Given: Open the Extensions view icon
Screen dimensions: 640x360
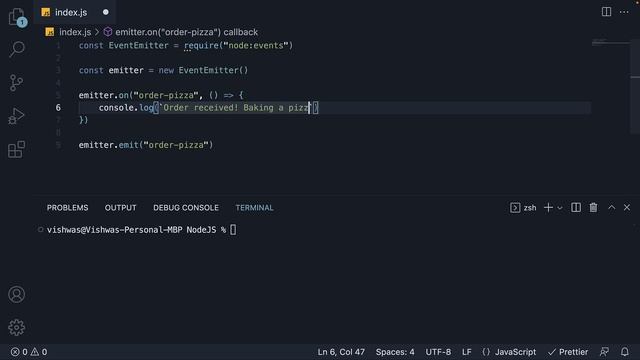Looking at the screenshot, I should pyautogui.click(x=16, y=149).
